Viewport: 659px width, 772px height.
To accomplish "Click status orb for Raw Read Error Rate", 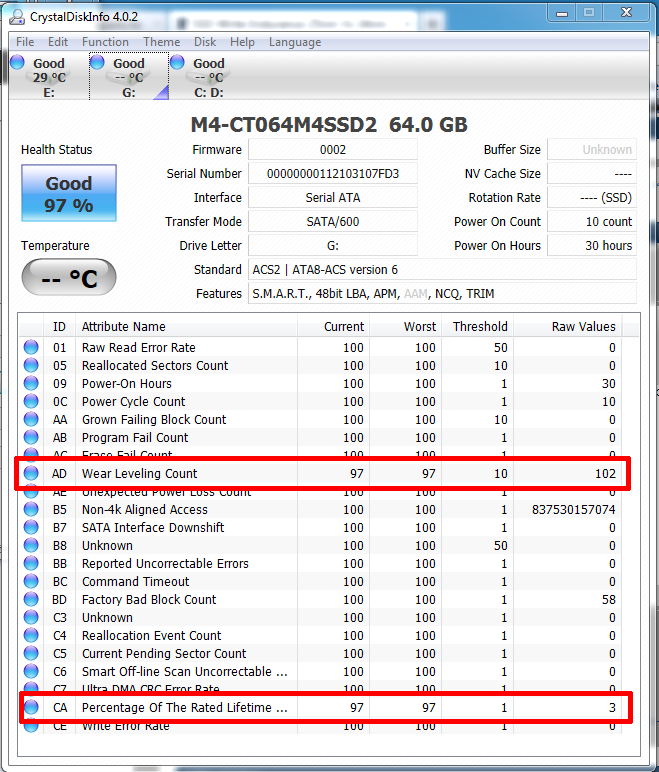I will click(31, 347).
